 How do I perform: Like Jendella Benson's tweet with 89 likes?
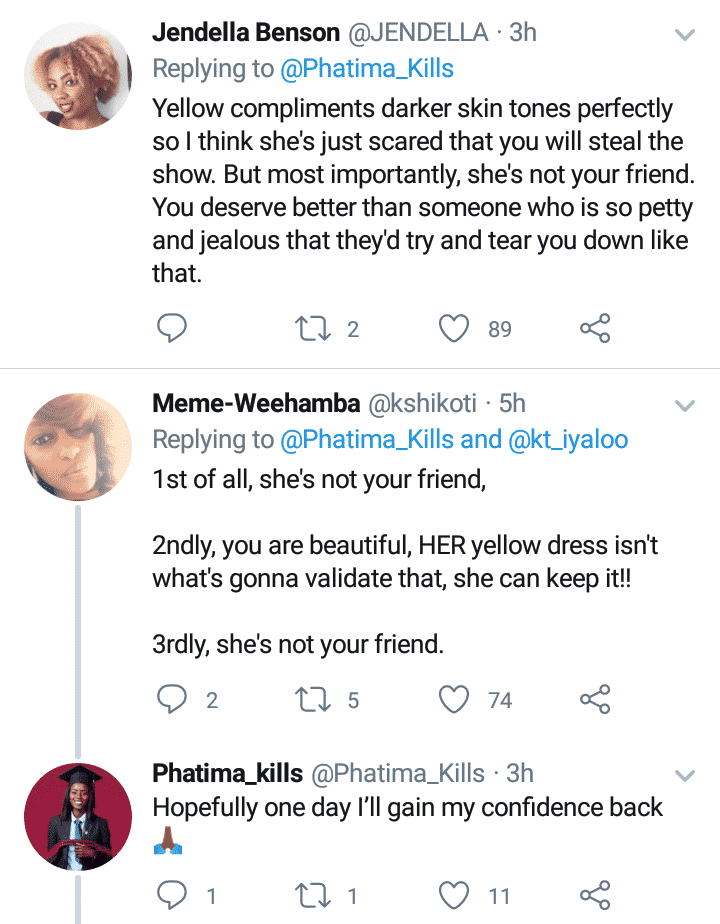(456, 328)
